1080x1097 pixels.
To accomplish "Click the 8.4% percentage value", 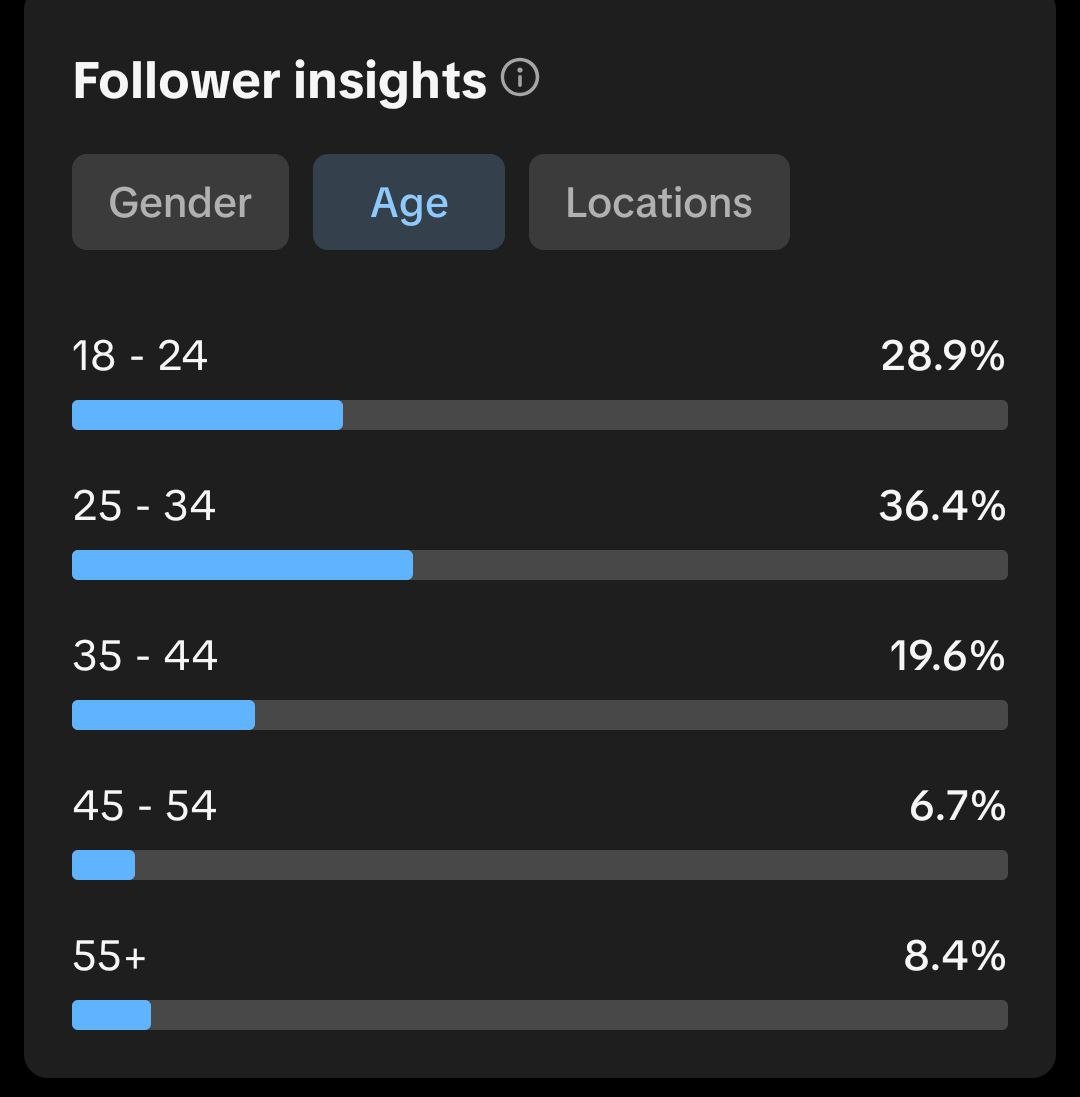I will pyautogui.click(x=954, y=956).
